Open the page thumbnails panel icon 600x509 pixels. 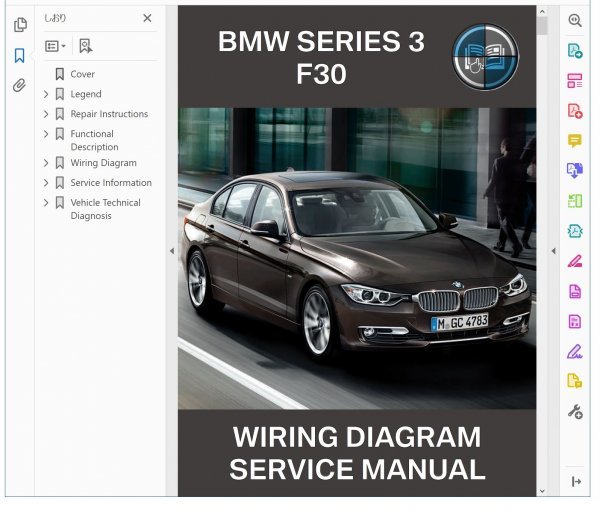(20, 25)
